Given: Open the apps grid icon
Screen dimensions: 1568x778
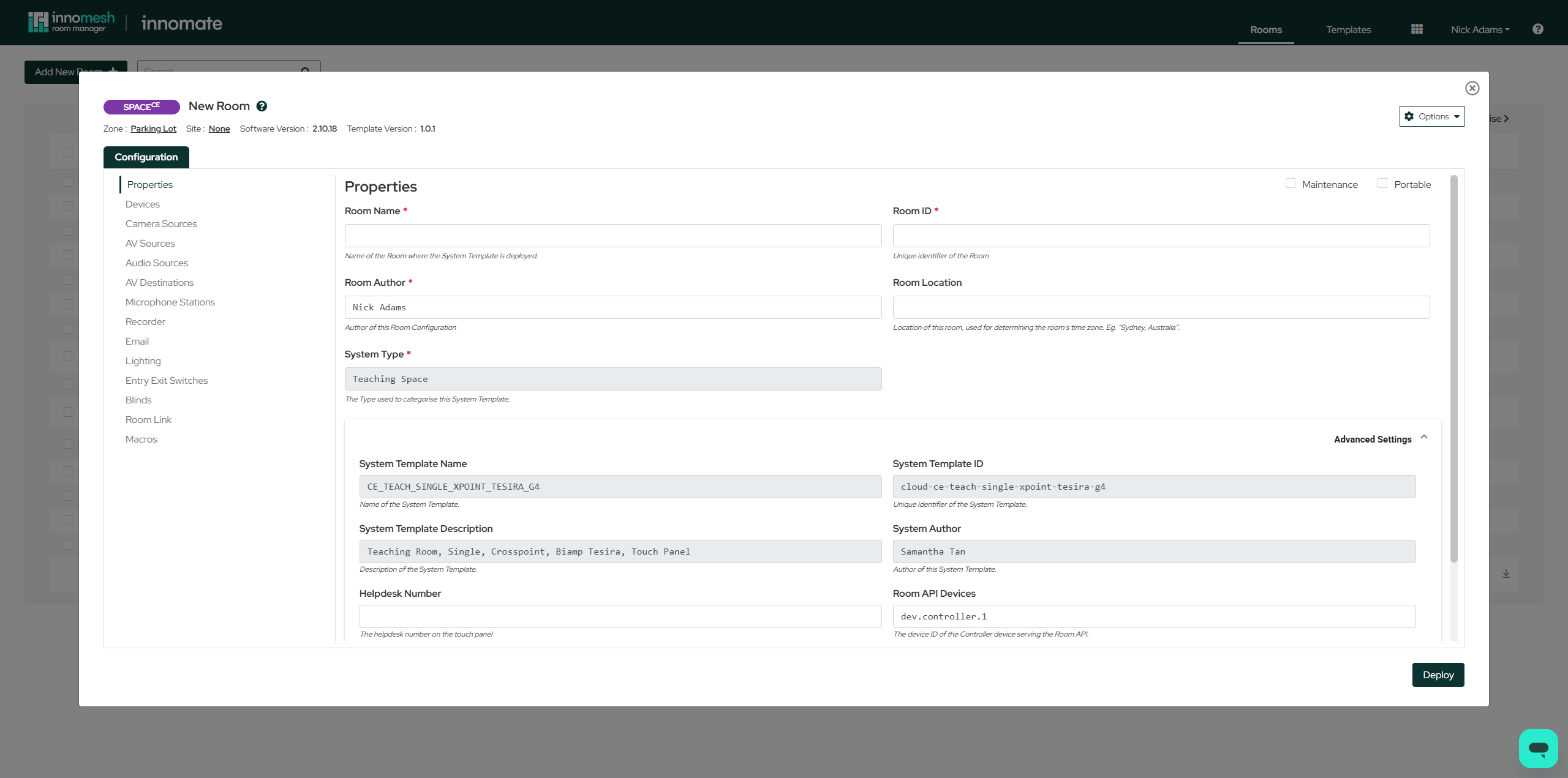Looking at the screenshot, I should click(x=1417, y=29).
